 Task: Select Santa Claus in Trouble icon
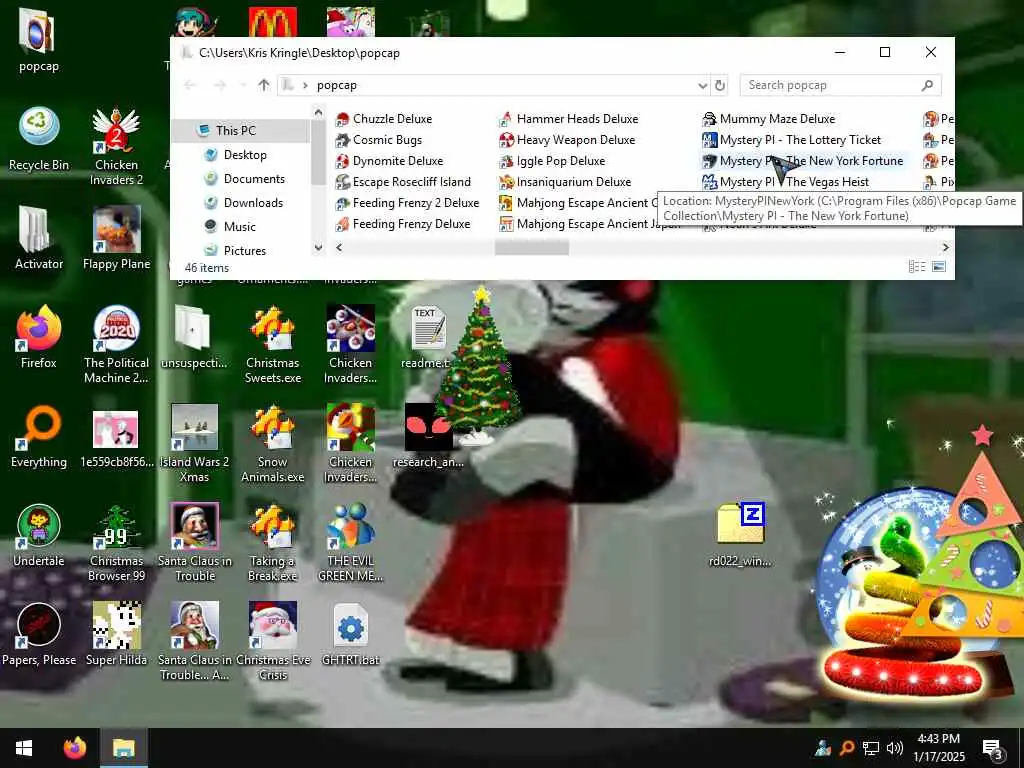pyautogui.click(x=194, y=543)
